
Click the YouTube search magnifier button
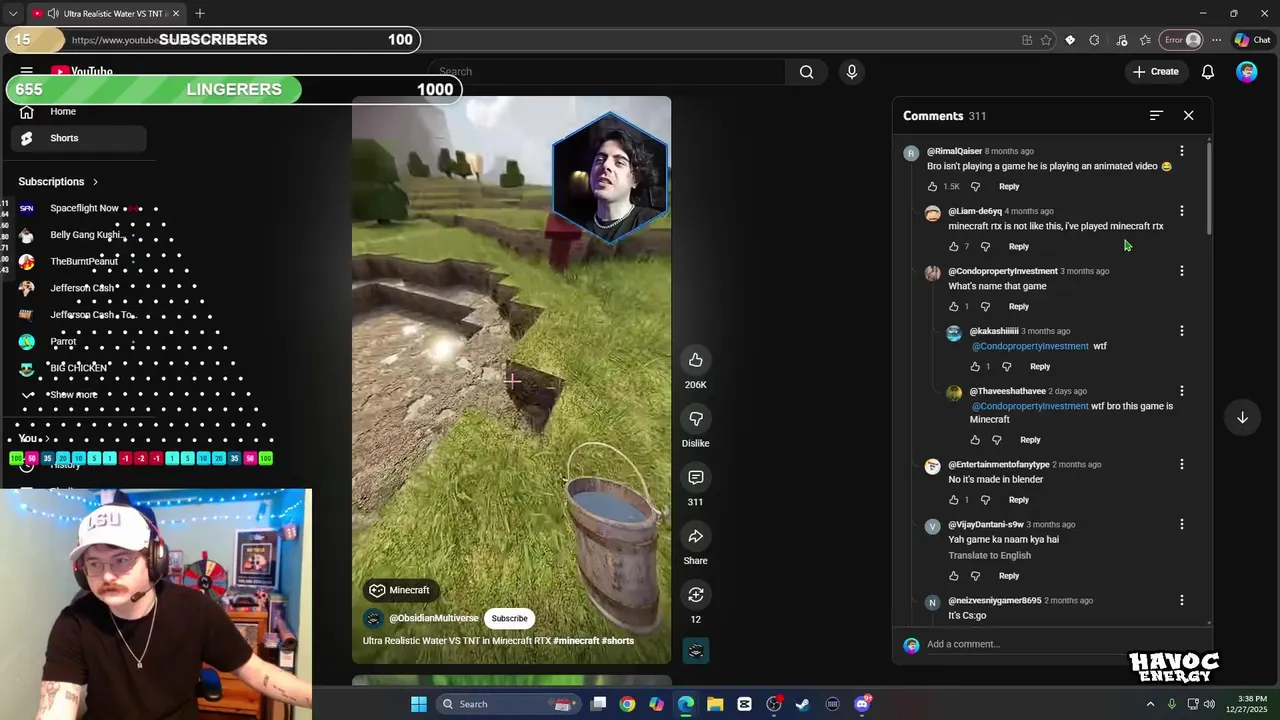tap(806, 72)
